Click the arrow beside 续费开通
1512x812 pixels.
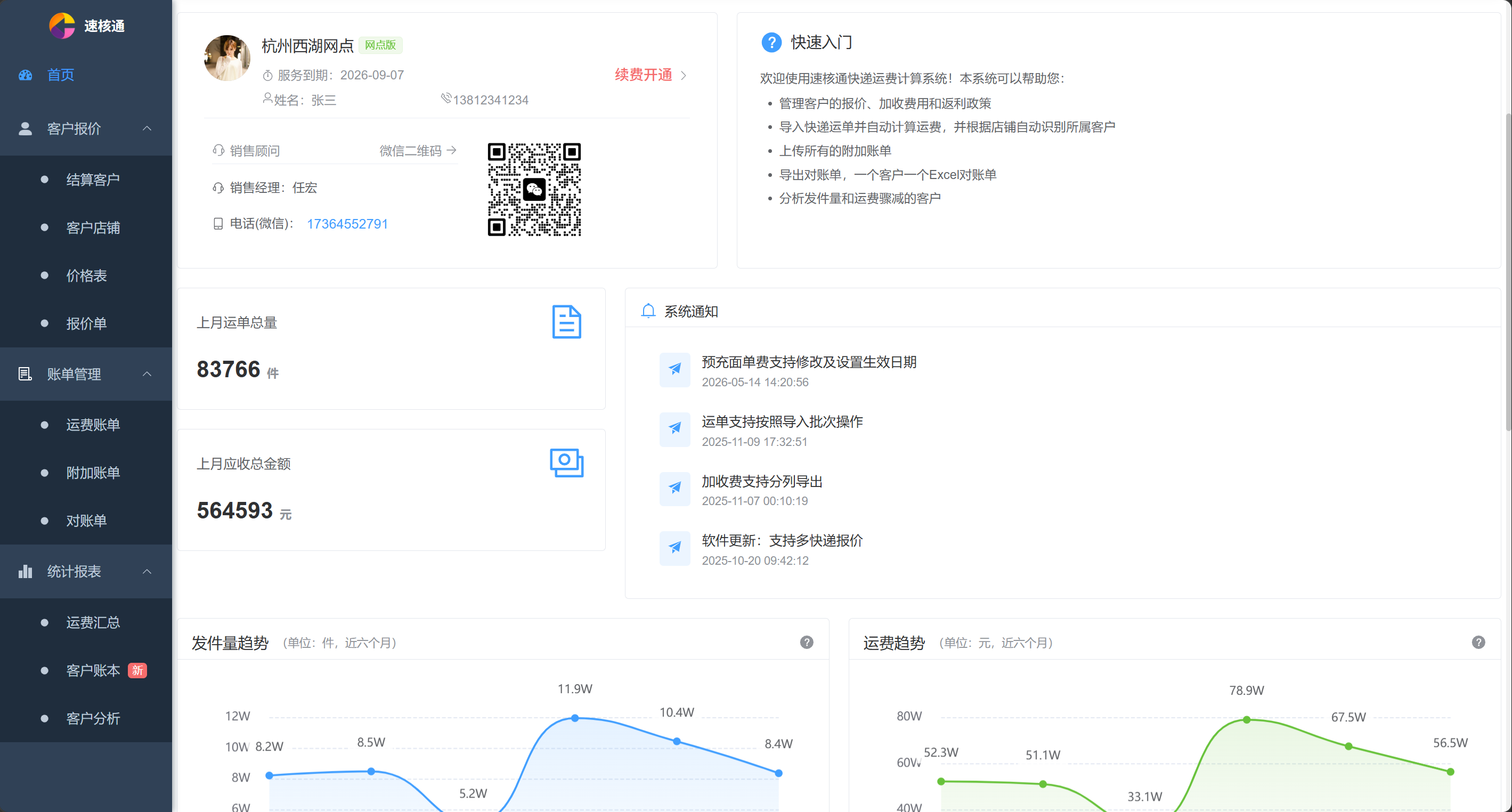point(683,76)
